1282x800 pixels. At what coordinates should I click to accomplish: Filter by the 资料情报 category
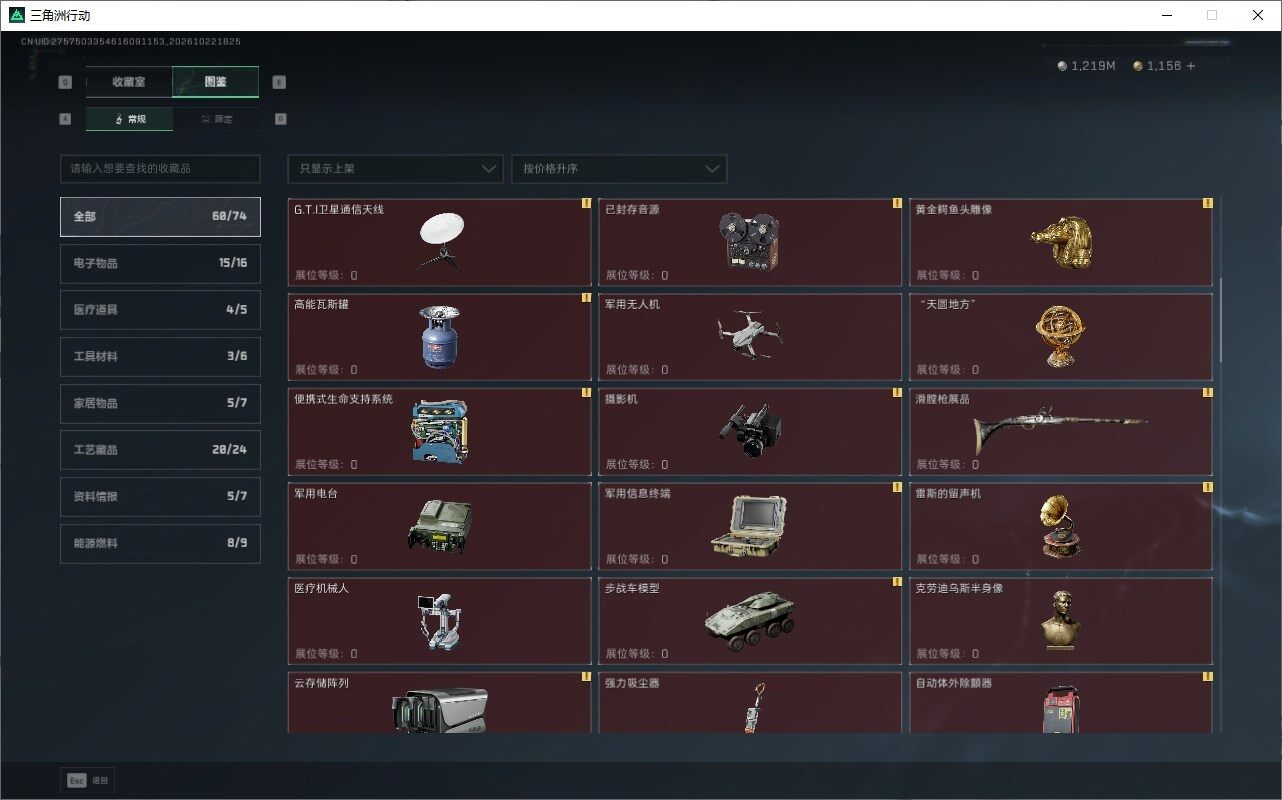click(x=160, y=496)
